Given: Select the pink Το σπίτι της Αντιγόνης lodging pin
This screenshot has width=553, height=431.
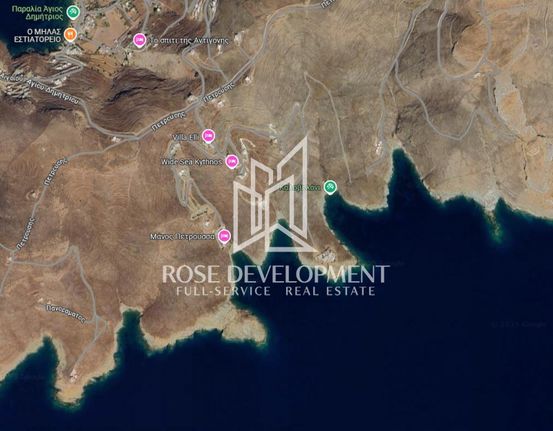Looking at the screenshot, I should pyautogui.click(x=140, y=40).
